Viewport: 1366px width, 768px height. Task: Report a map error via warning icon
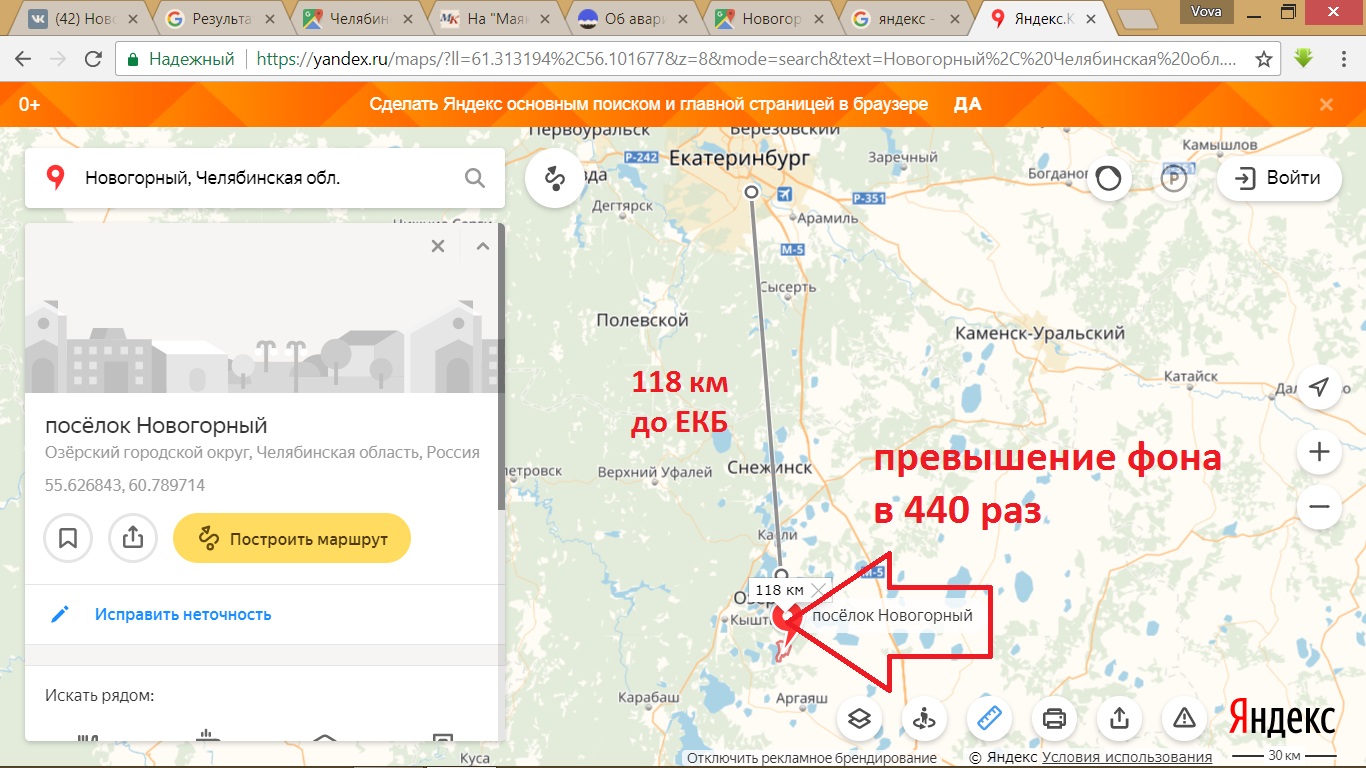(x=1184, y=717)
